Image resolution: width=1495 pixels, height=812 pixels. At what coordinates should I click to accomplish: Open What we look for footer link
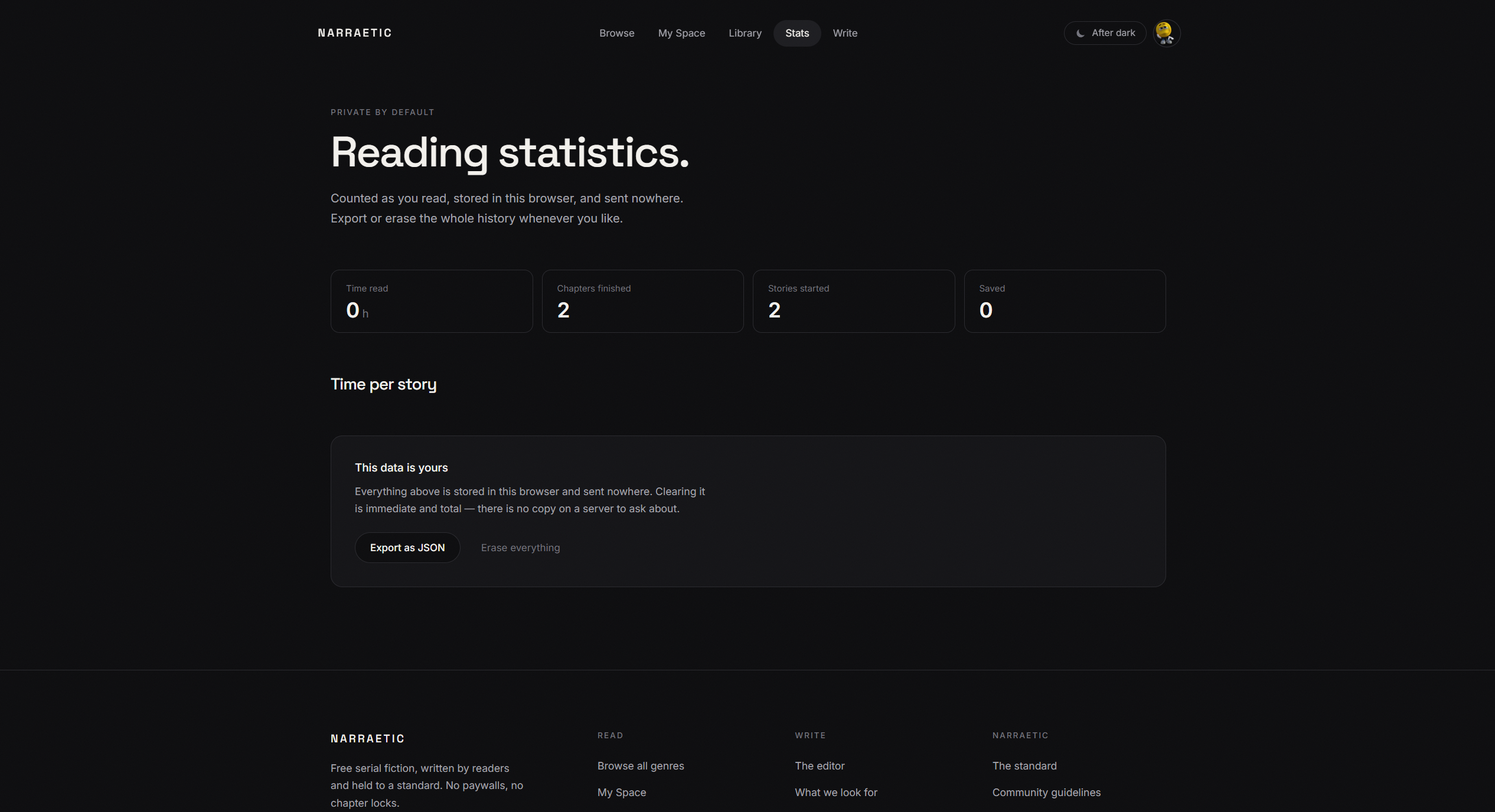[x=836, y=793]
